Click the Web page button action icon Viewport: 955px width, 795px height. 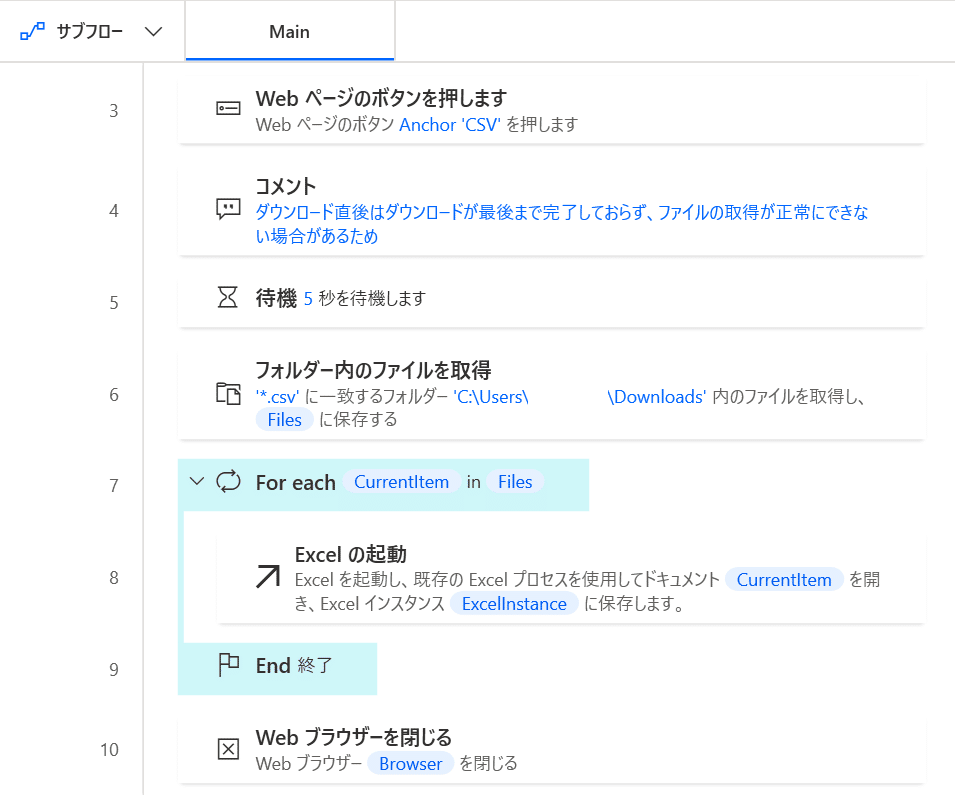click(228, 109)
